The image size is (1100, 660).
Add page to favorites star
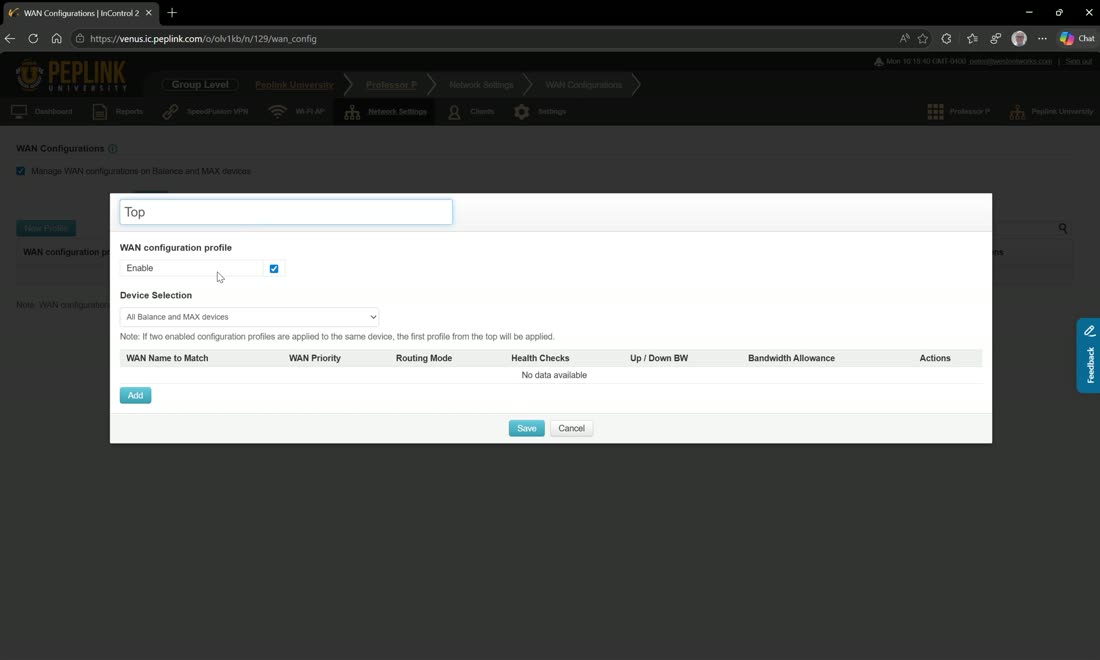(x=923, y=39)
